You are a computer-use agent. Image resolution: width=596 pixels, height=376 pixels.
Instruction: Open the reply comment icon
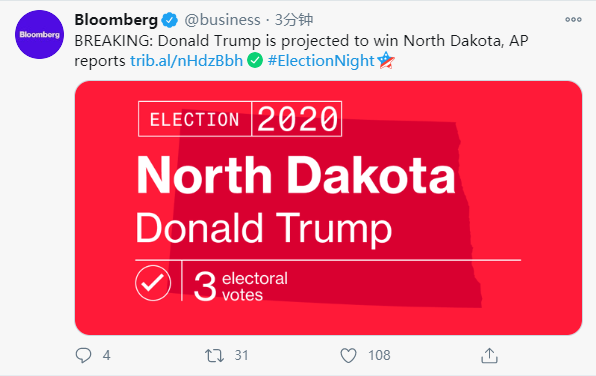coord(83,355)
